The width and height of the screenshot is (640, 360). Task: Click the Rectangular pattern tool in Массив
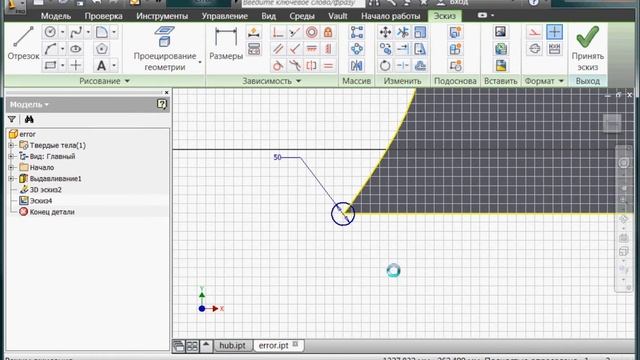click(x=357, y=32)
